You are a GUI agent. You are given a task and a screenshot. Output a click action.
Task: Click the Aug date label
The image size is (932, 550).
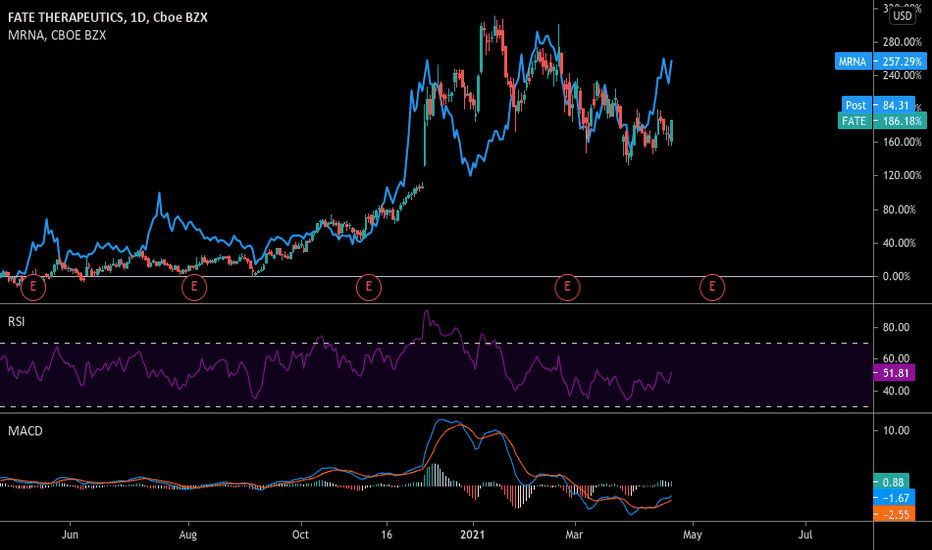(188, 535)
